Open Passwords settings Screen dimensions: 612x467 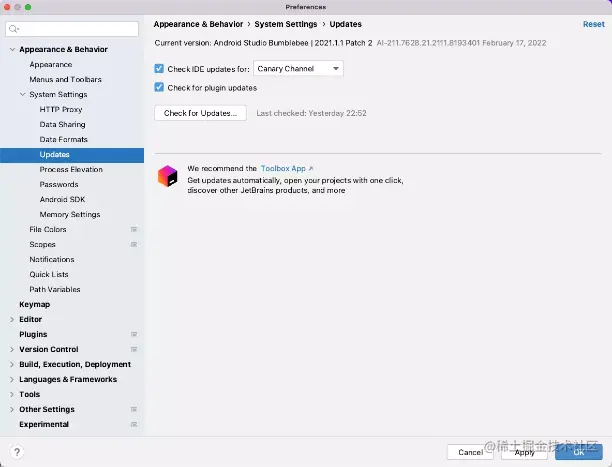coord(59,184)
